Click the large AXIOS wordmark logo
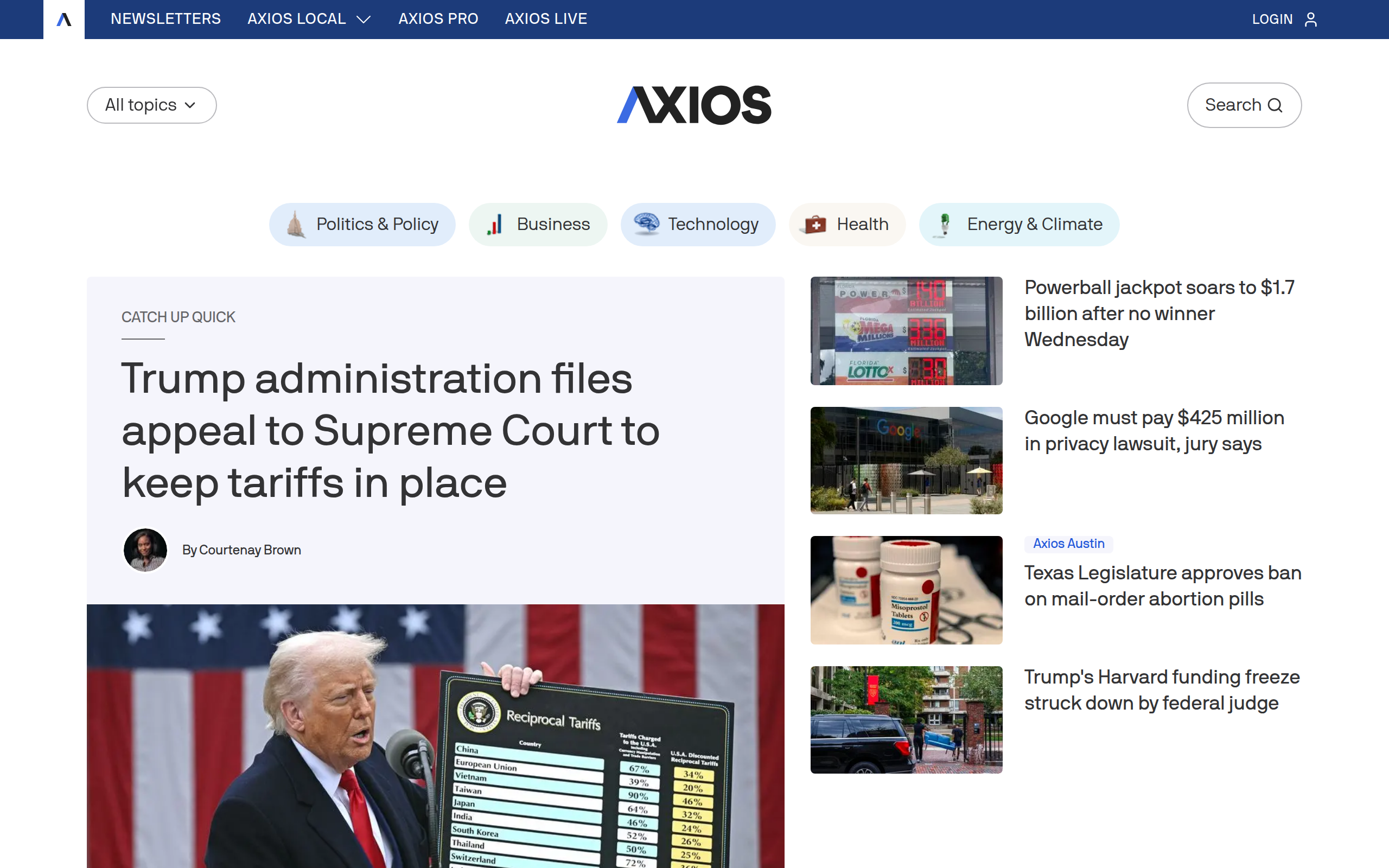 tap(694, 105)
